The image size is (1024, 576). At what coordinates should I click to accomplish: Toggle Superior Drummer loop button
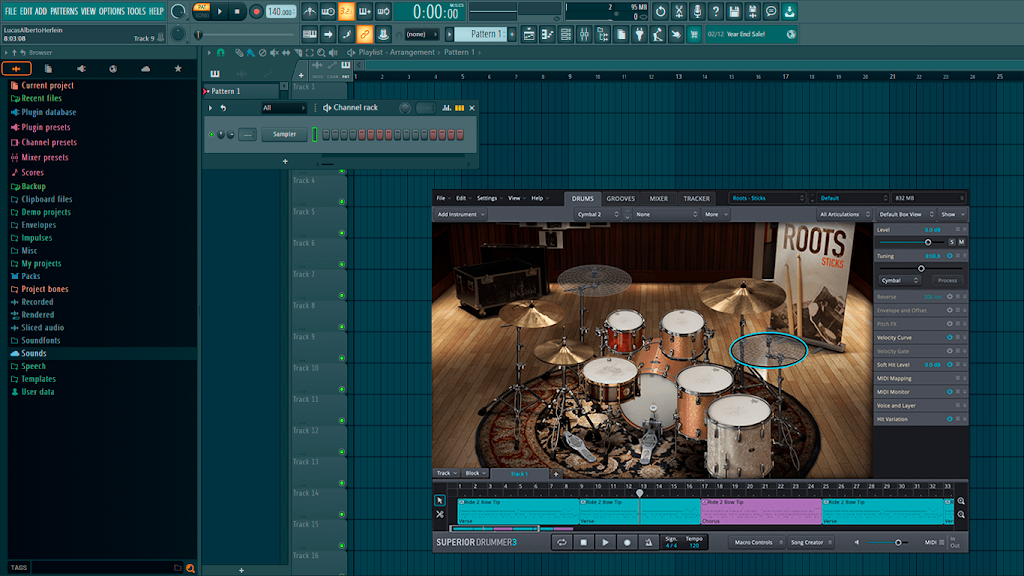562,542
